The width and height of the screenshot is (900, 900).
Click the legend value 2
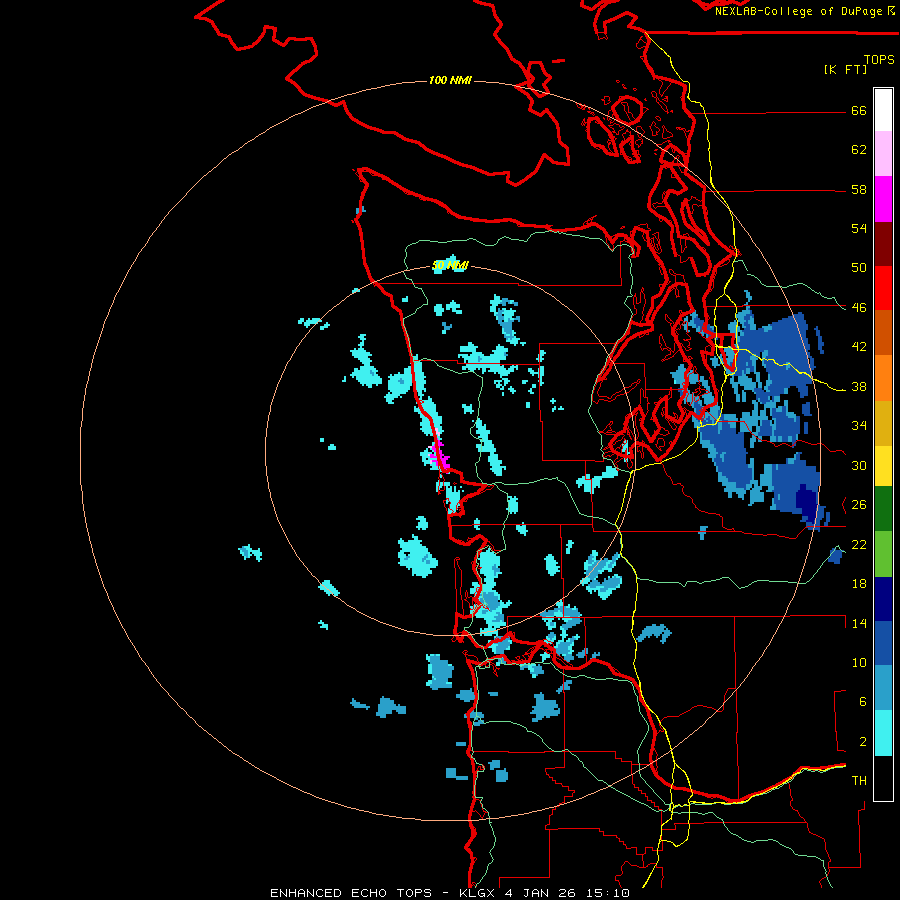(x=863, y=742)
